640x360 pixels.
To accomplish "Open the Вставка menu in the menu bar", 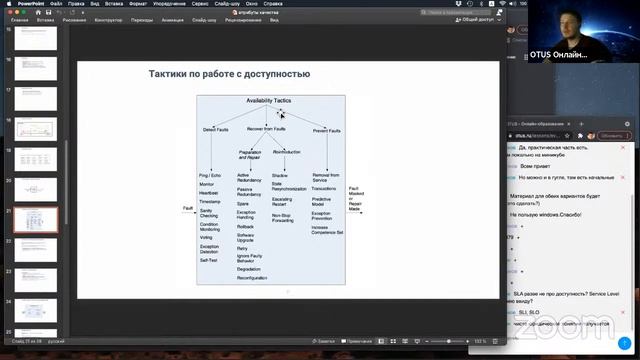I will [x=114, y=4].
